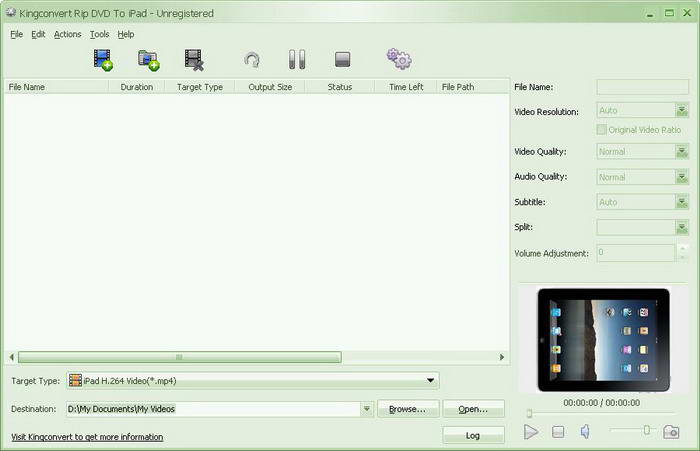Click the film icon in Target Type box

point(75,380)
